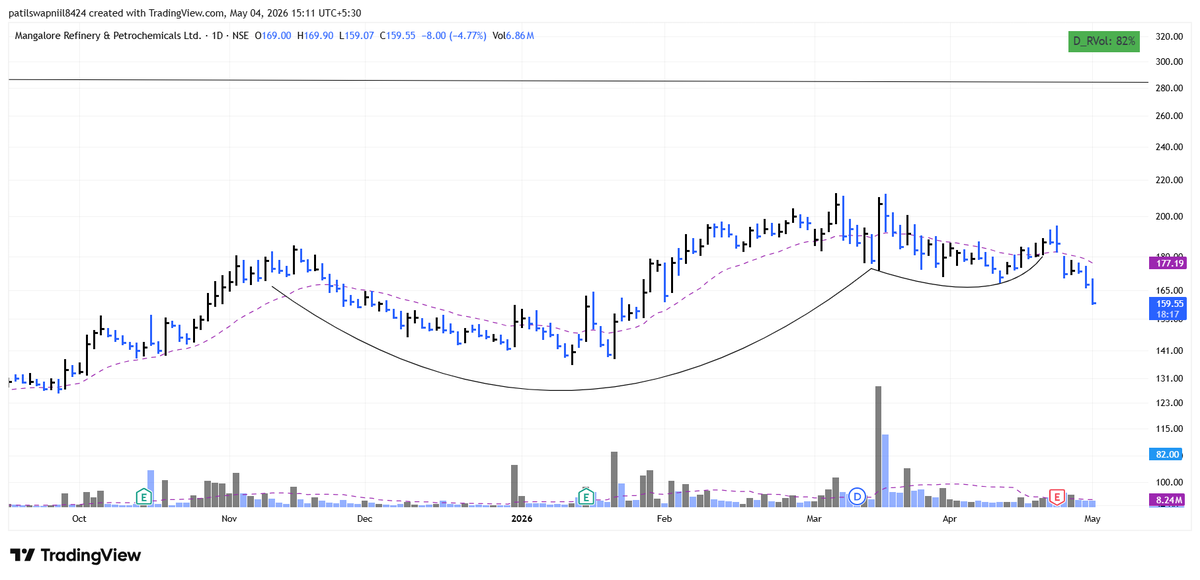The height and width of the screenshot is (580, 1200).
Task: Click the blue 82.00 axis tag
Action: [1168, 453]
